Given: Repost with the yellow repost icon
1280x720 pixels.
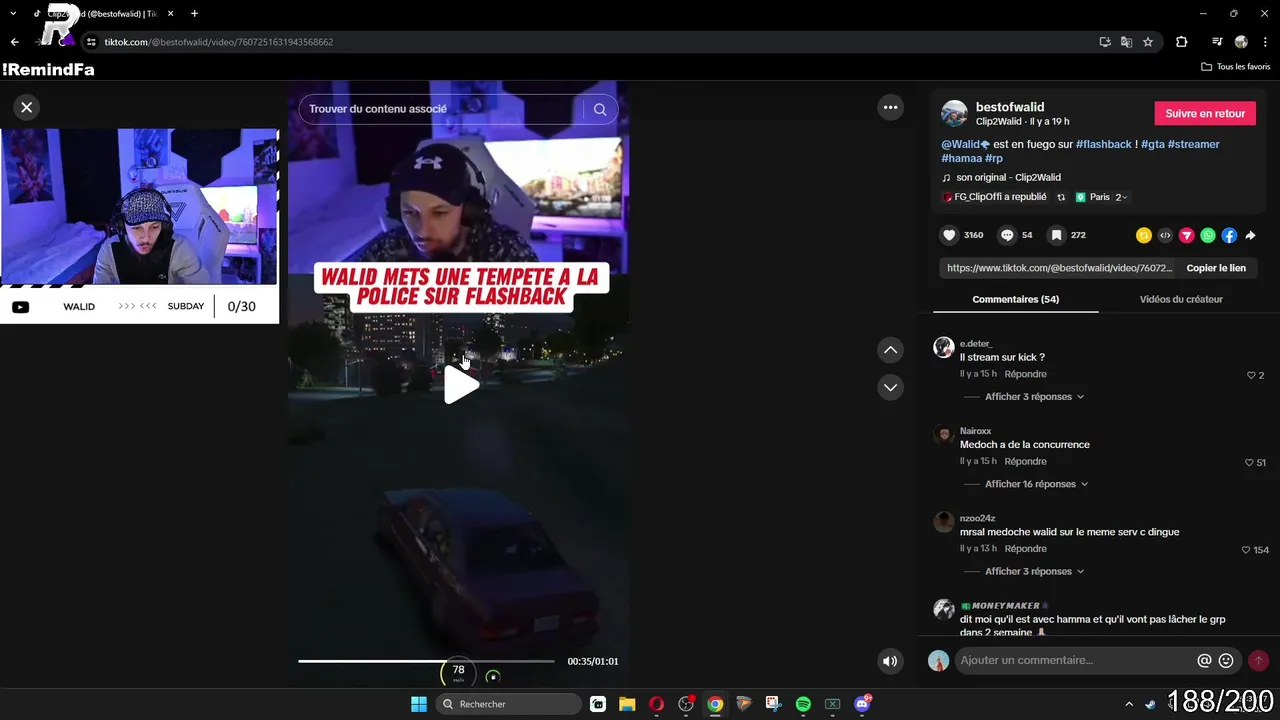Looking at the screenshot, I should (1144, 235).
